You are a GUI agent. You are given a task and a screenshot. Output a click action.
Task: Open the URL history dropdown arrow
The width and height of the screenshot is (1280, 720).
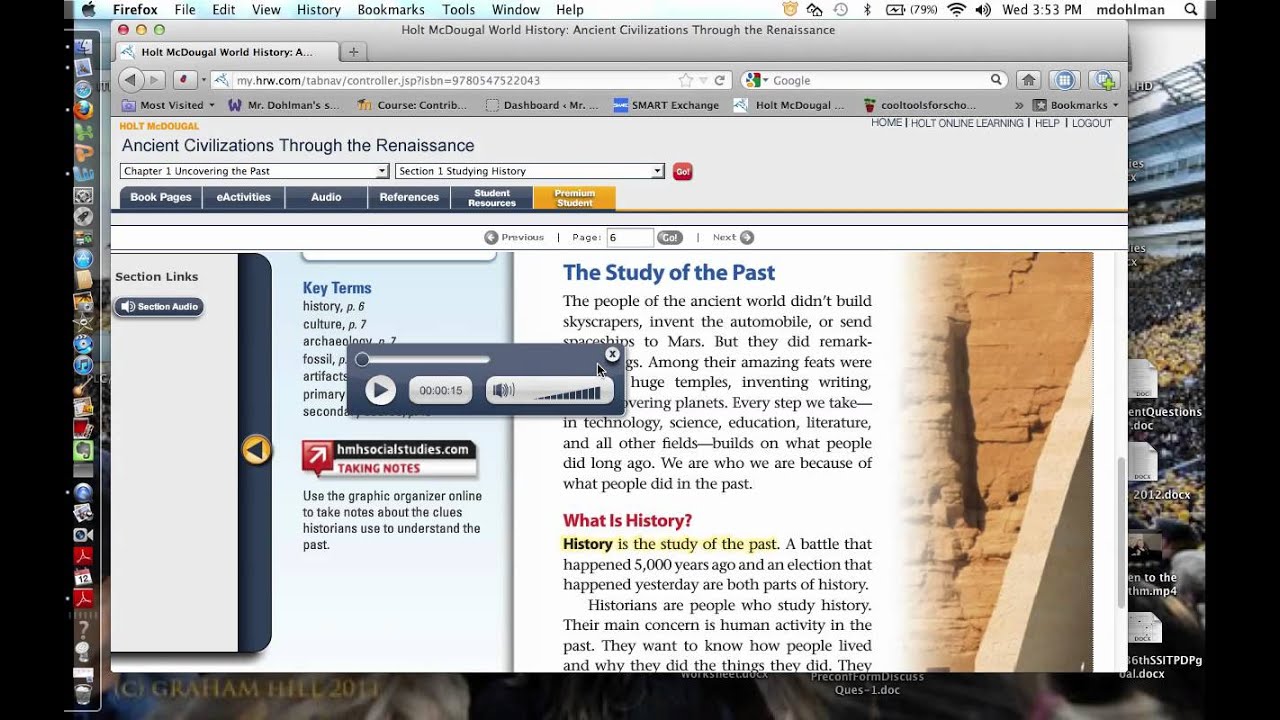tap(704, 80)
